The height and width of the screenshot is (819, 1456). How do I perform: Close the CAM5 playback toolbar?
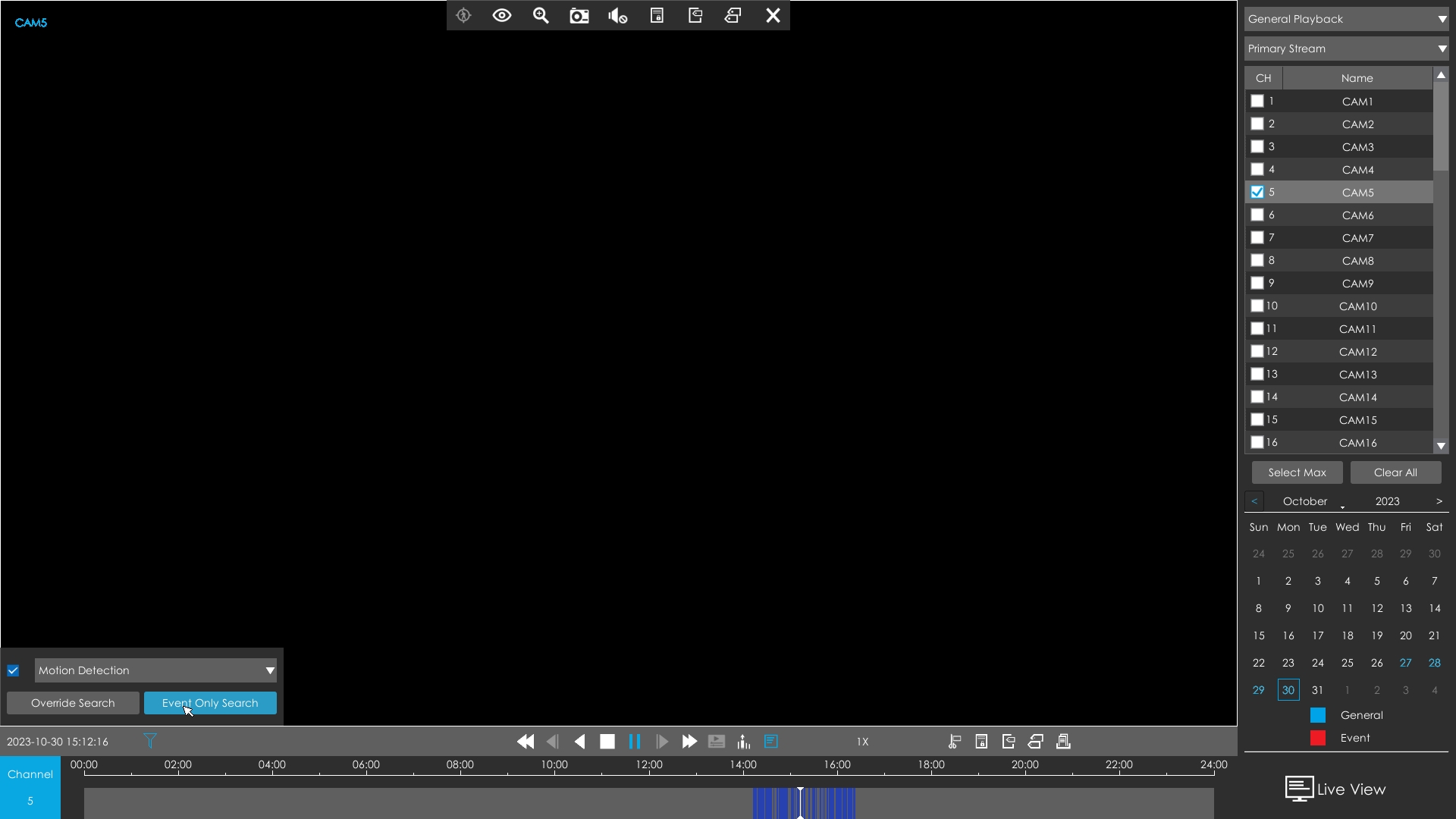(x=773, y=15)
